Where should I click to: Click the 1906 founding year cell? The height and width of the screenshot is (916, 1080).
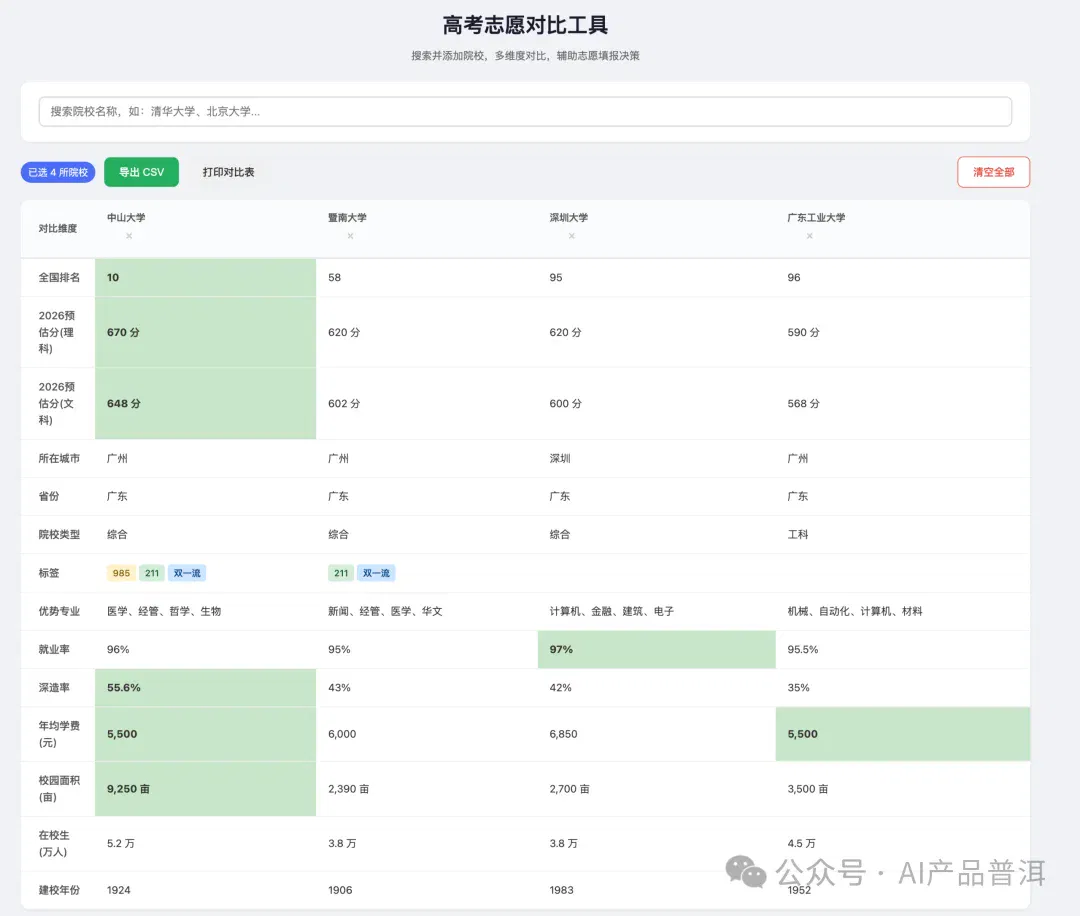(426, 890)
